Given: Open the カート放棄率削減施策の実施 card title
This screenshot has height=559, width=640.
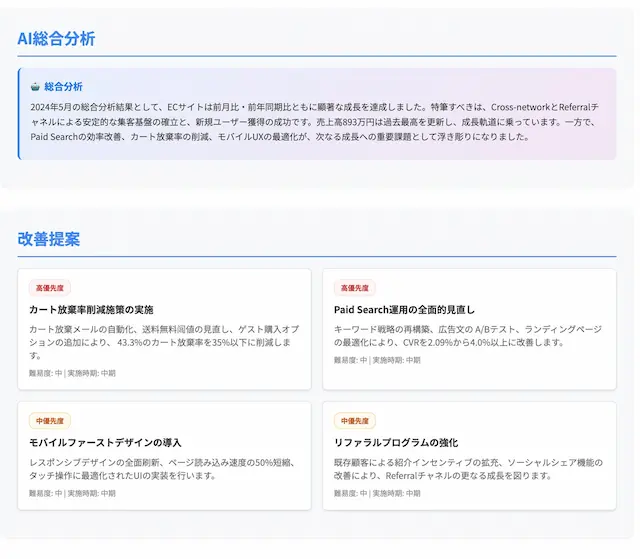Looking at the screenshot, I should (91, 310).
